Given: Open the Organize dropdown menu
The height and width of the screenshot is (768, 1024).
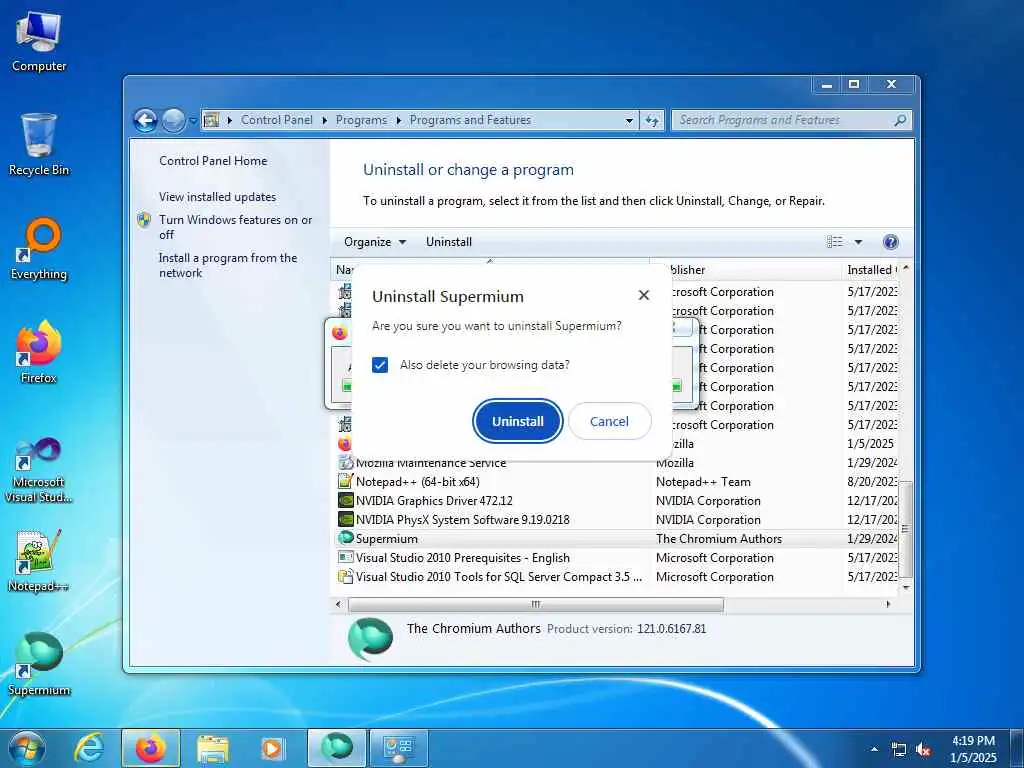Looking at the screenshot, I should 374,242.
